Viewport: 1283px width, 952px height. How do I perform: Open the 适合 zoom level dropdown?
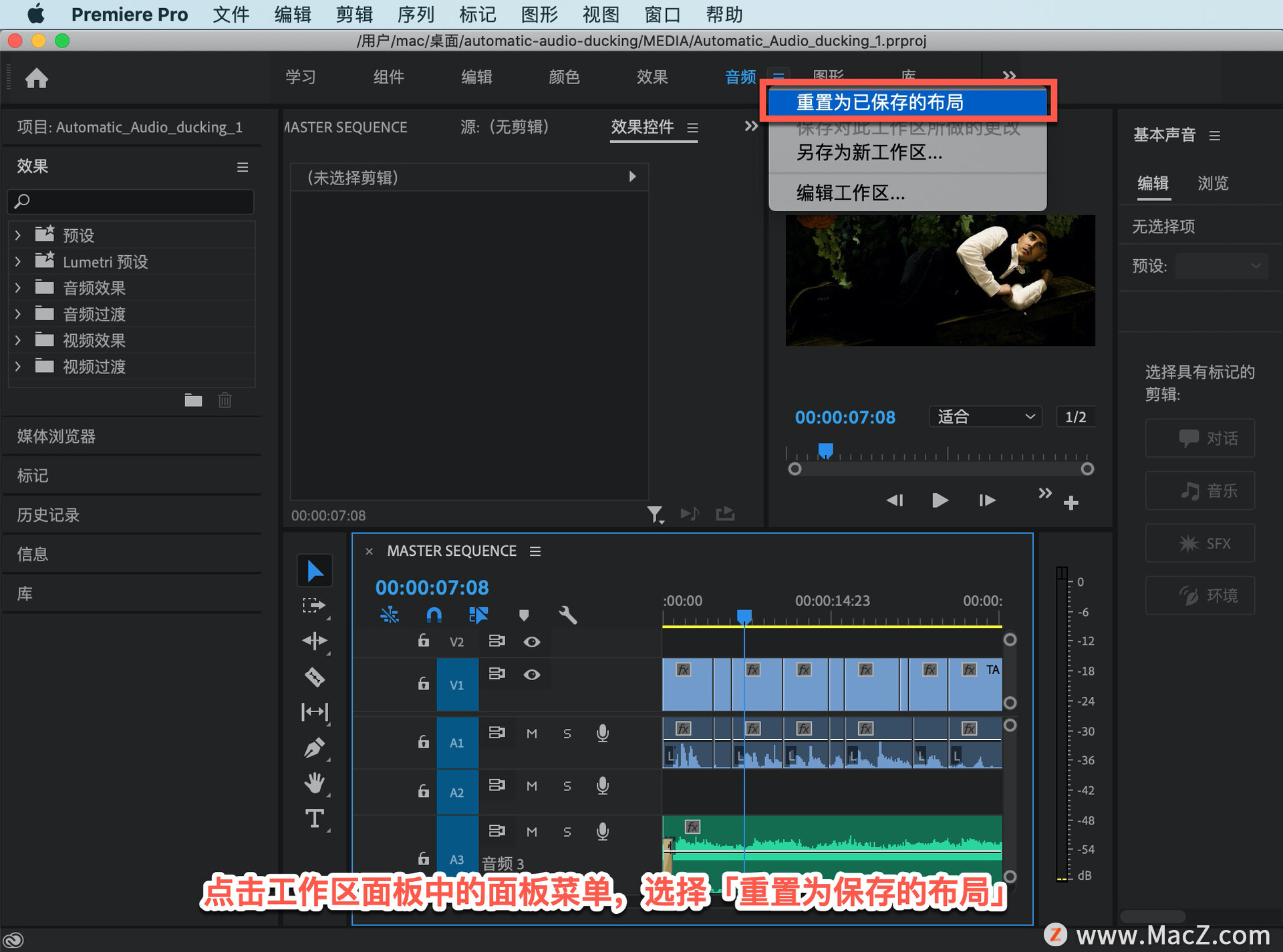tap(986, 417)
